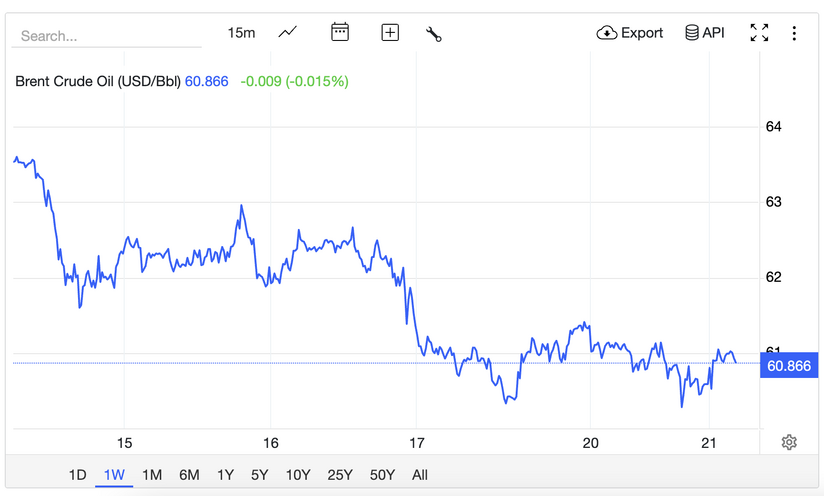Open the three-dot more options menu

[794, 33]
